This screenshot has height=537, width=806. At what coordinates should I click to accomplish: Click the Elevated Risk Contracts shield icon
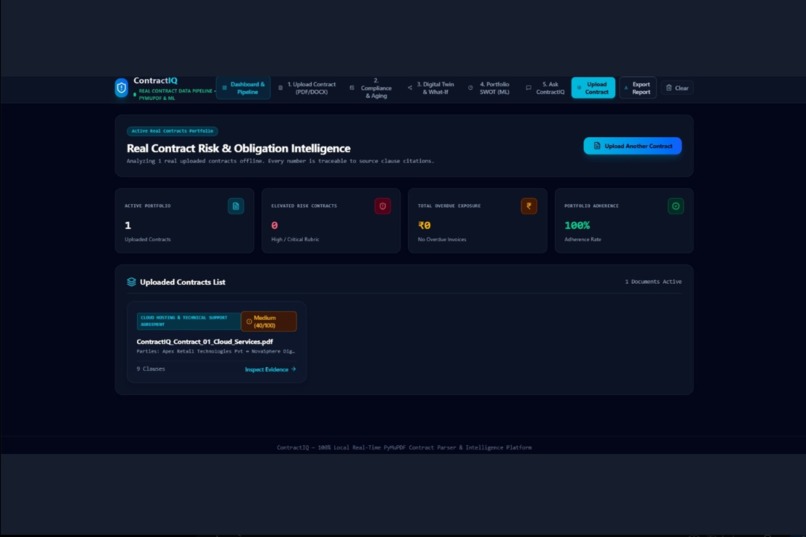point(382,206)
